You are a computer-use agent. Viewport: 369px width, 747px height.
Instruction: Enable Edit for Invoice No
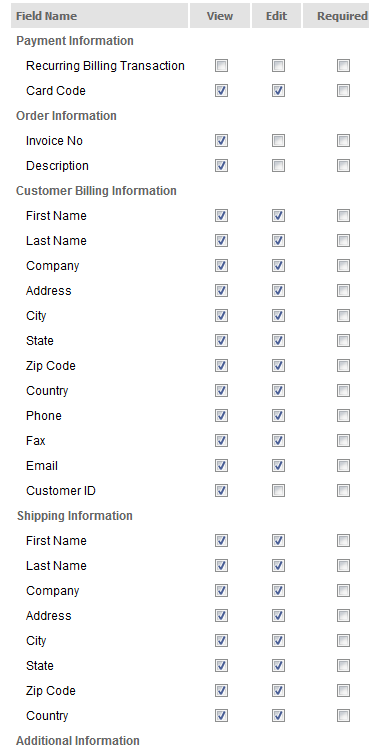coord(279,141)
